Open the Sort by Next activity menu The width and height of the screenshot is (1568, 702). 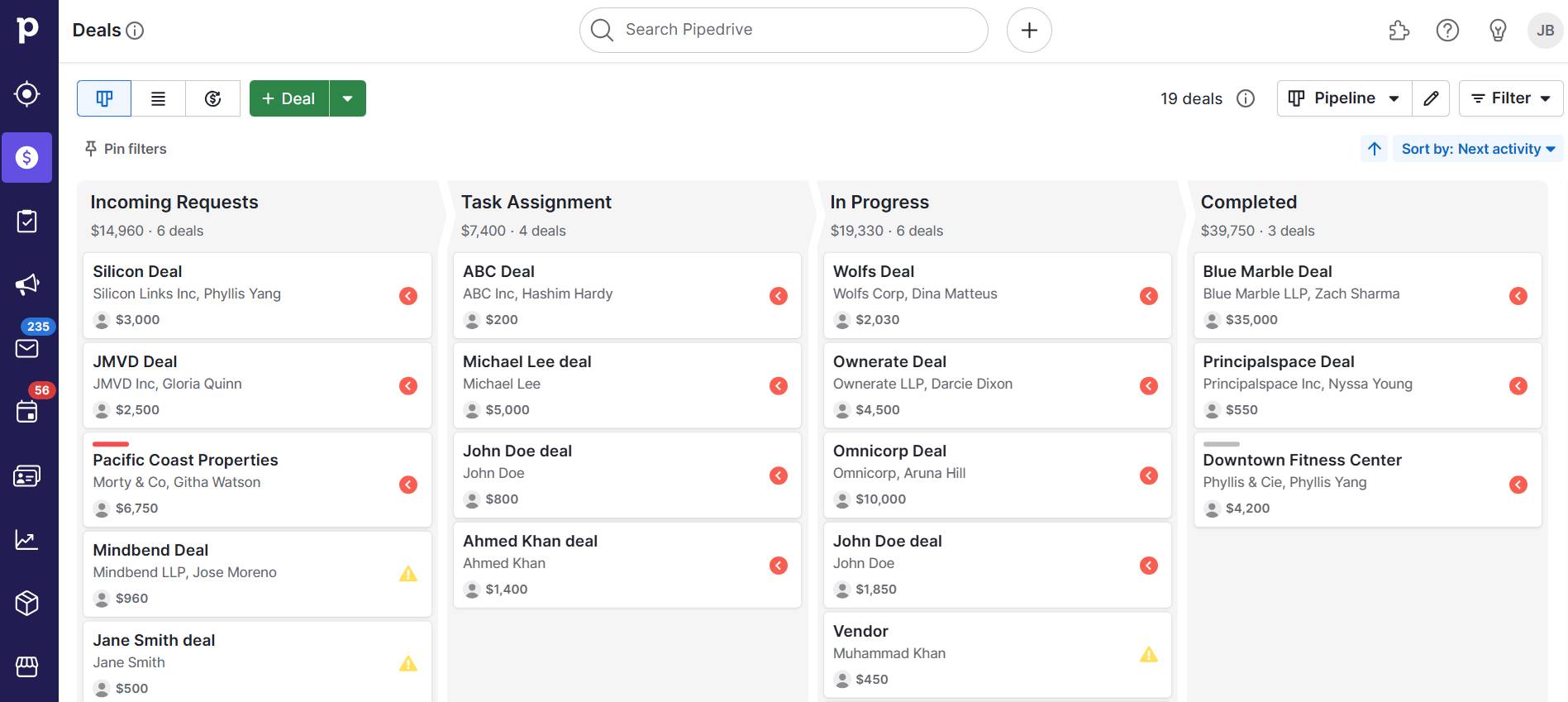(x=1478, y=149)
